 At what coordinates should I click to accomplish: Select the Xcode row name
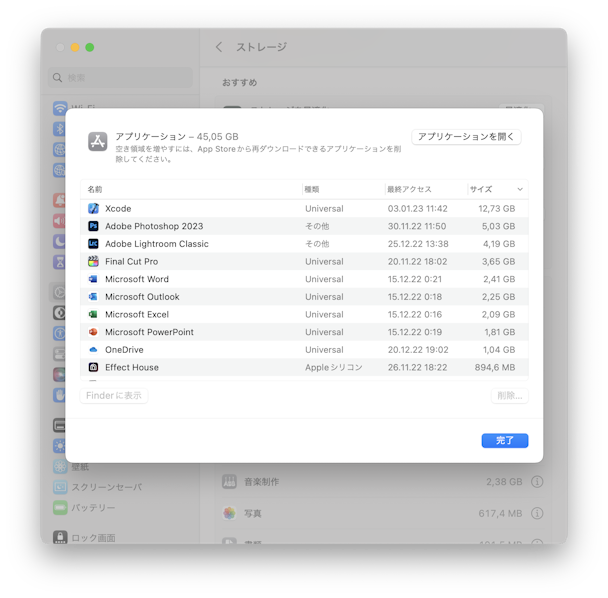(x=118, y=209)
